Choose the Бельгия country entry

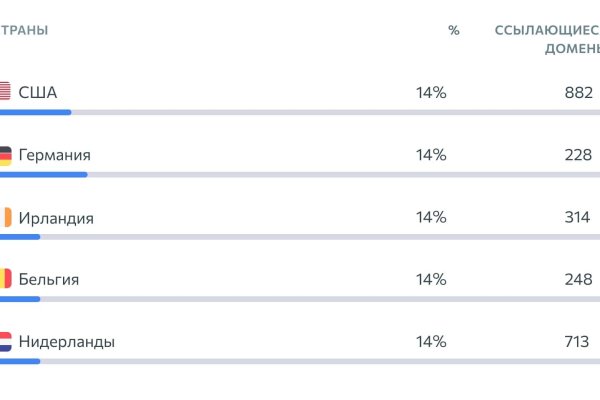pos(49,279)
